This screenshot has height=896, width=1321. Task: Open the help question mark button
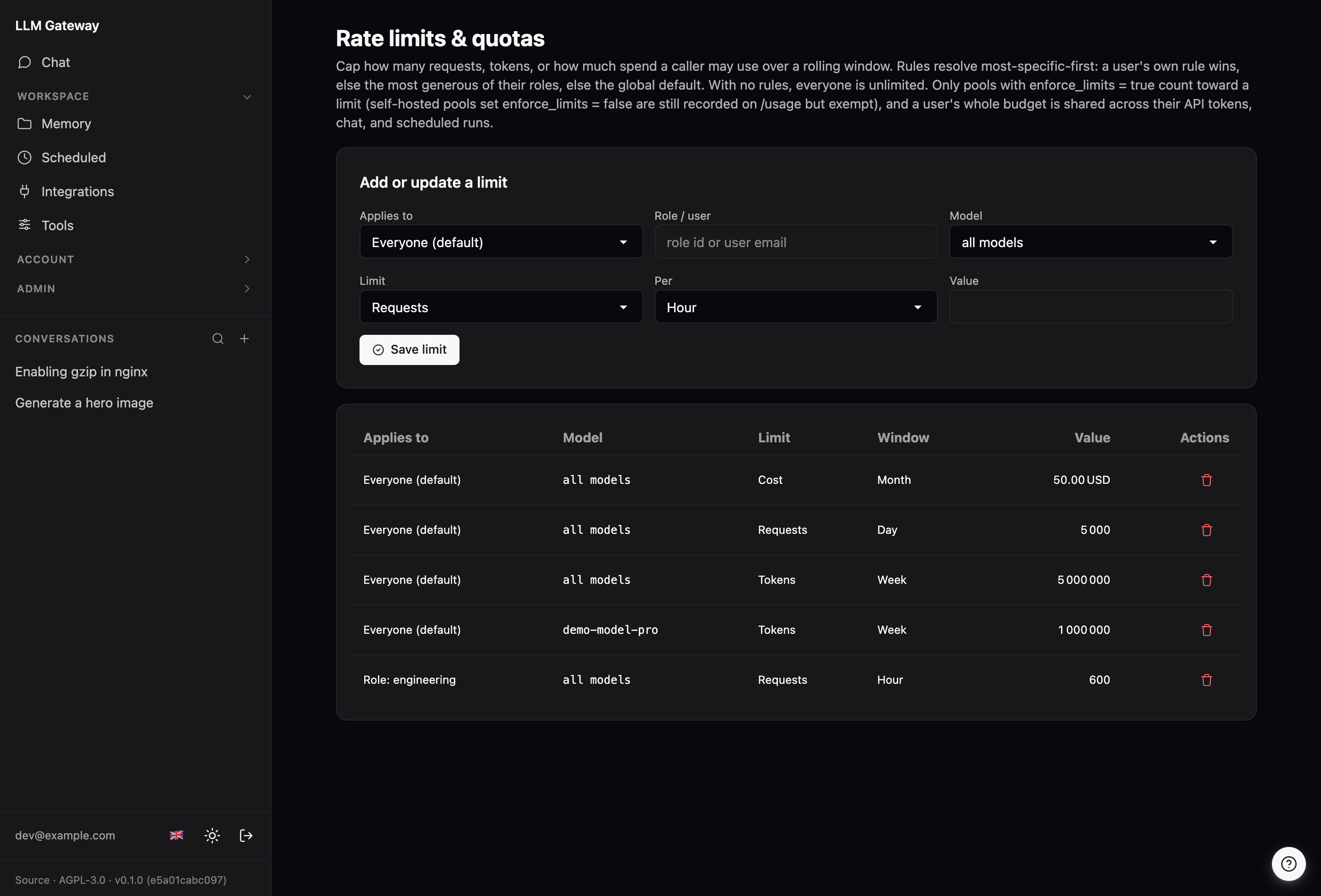coord(1288,864)
